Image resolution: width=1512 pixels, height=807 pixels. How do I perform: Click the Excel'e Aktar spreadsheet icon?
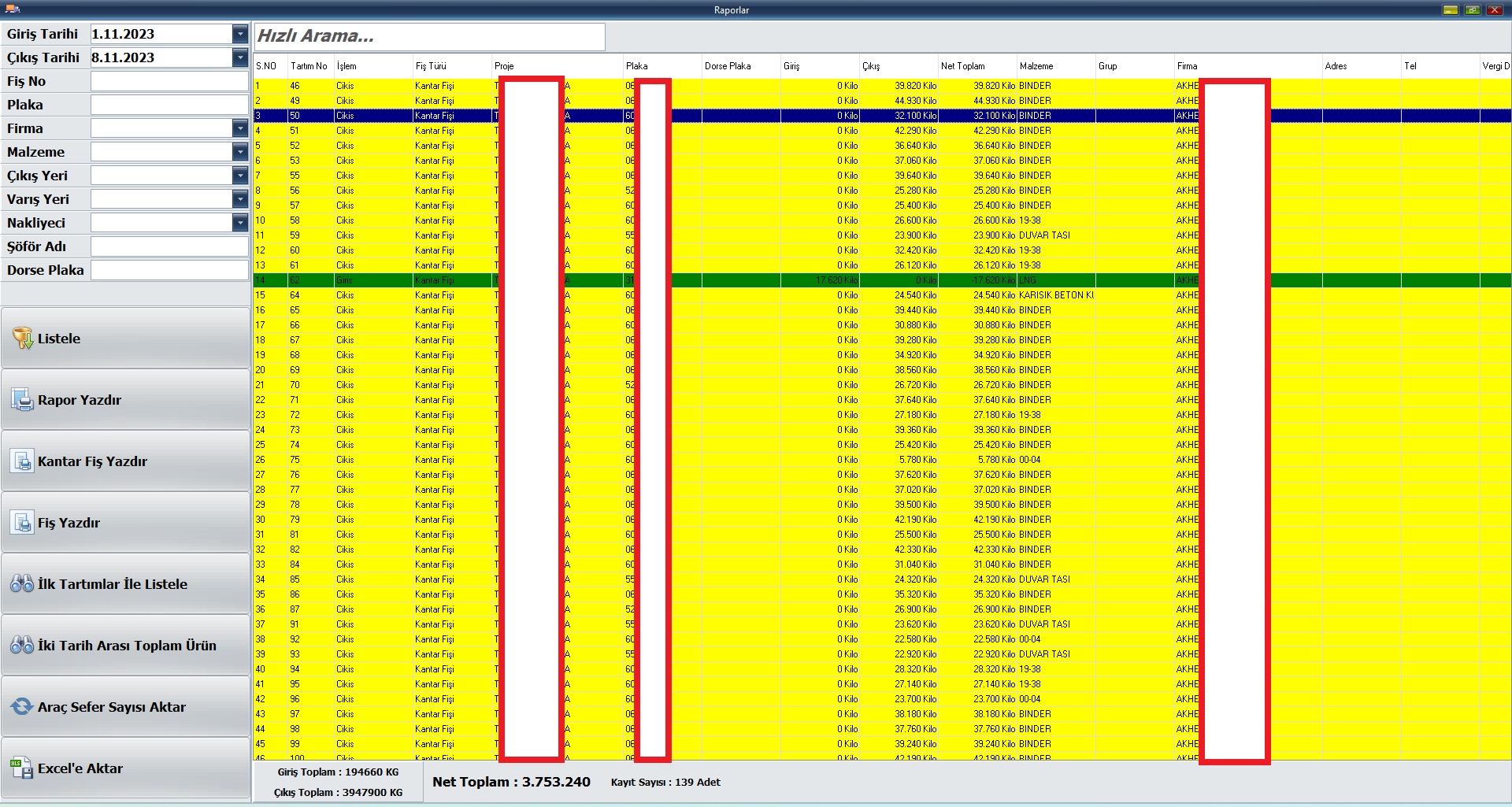coord(22,768)
